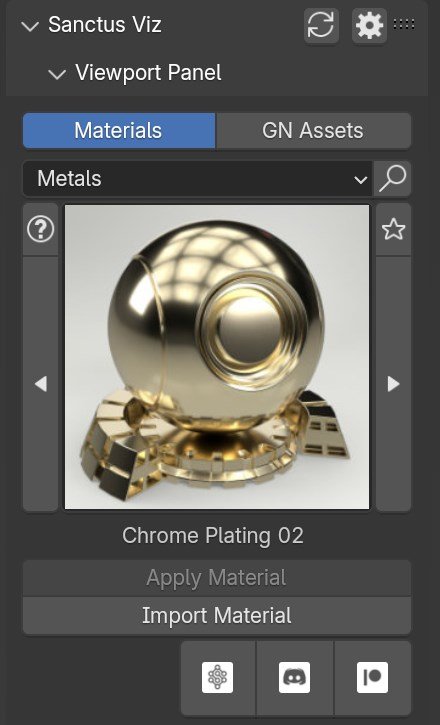Collapse the Sanctus Viz panel
440x725 pixels.
click(x=30, y=26)
